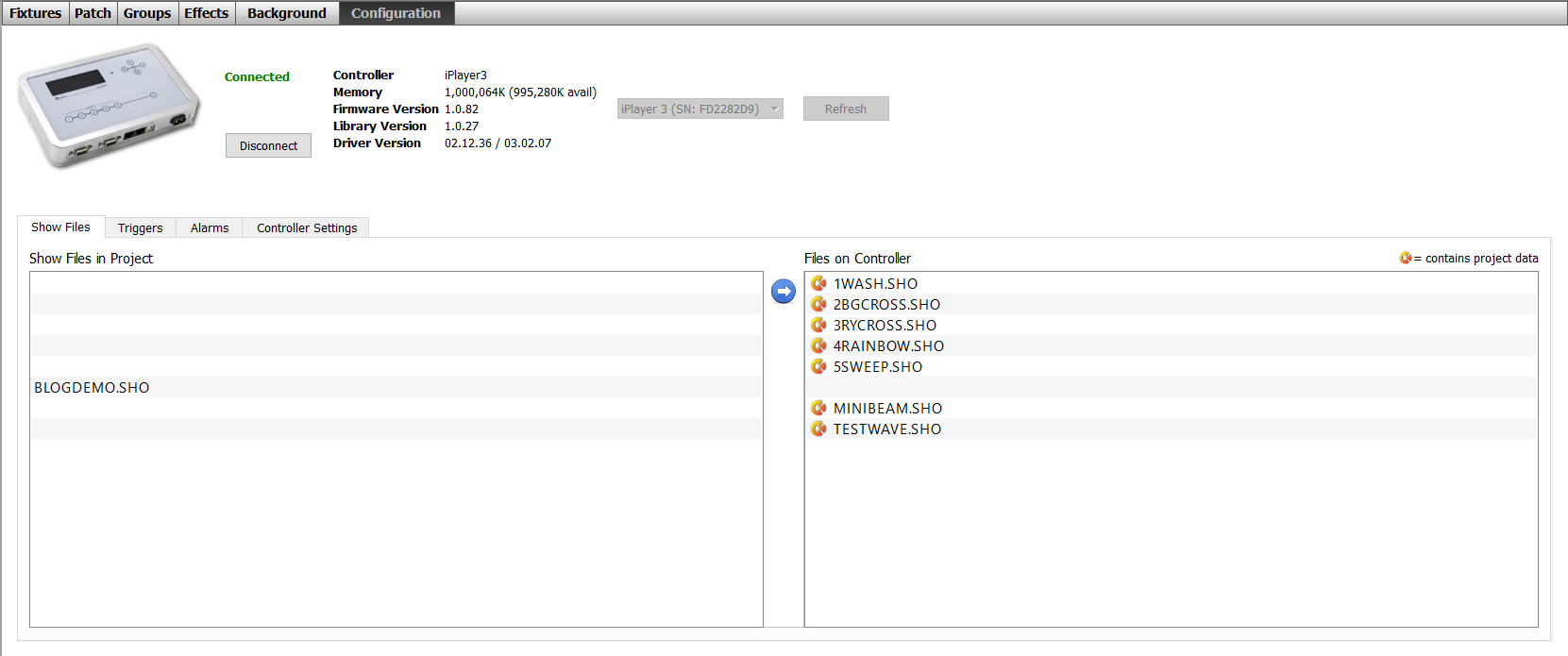Click the icon next to 4RAINBOW.SHO
This screenshot has width=1568, height=656.
(818, 345)
